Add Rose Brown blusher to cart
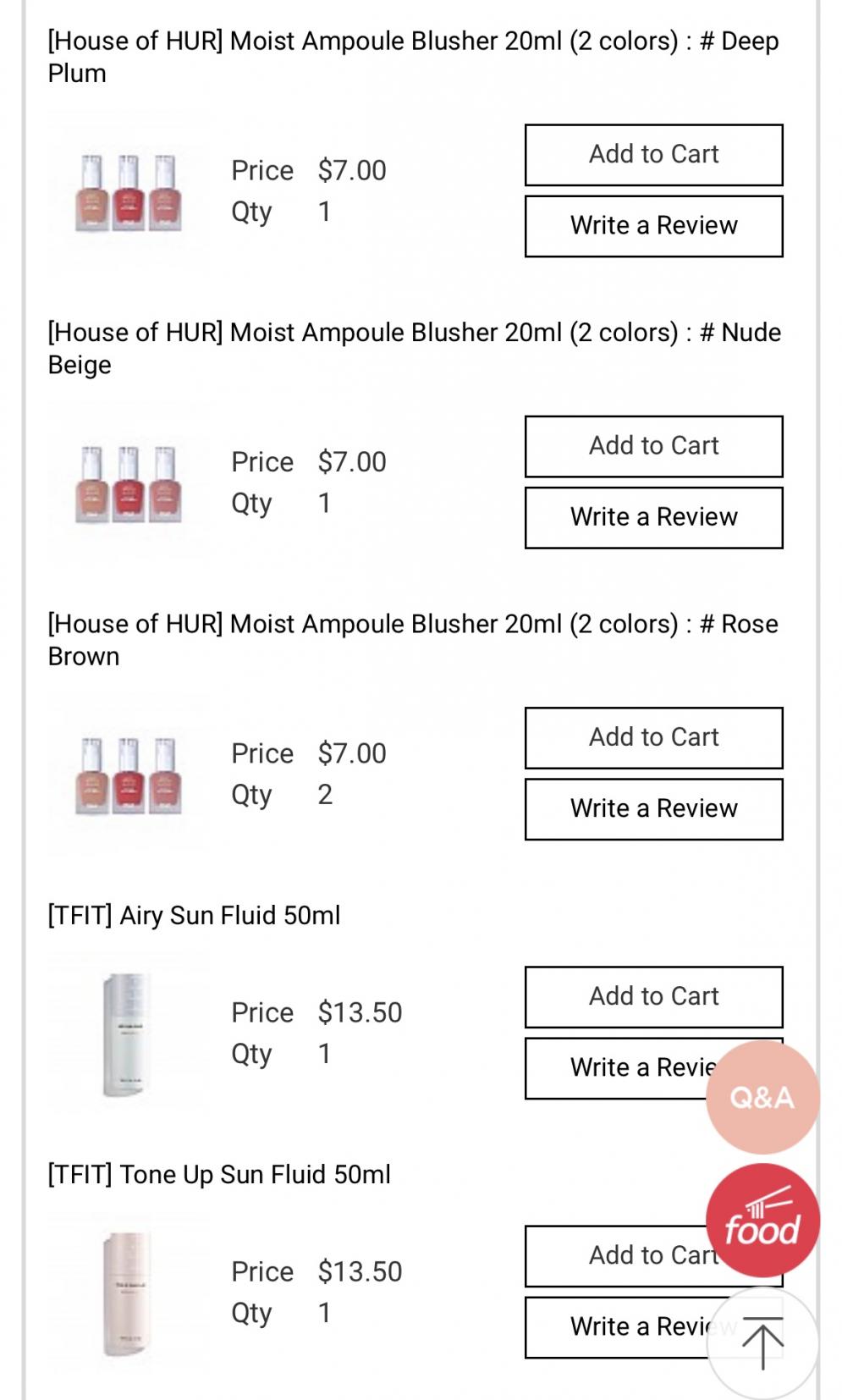The height and width of the screenshot is (1400, 842). pos(653,737)
